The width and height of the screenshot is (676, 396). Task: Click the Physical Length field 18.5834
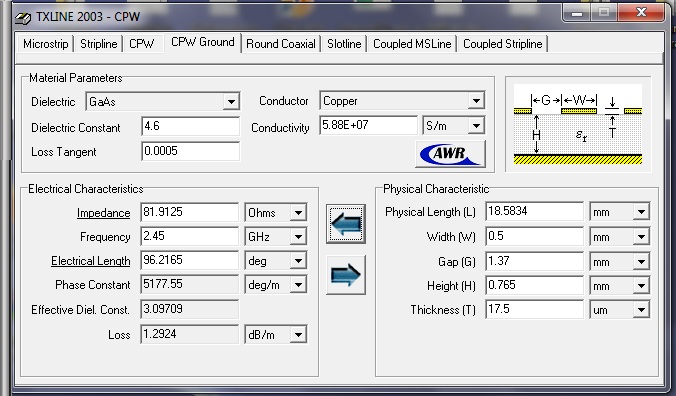point(534,212)
